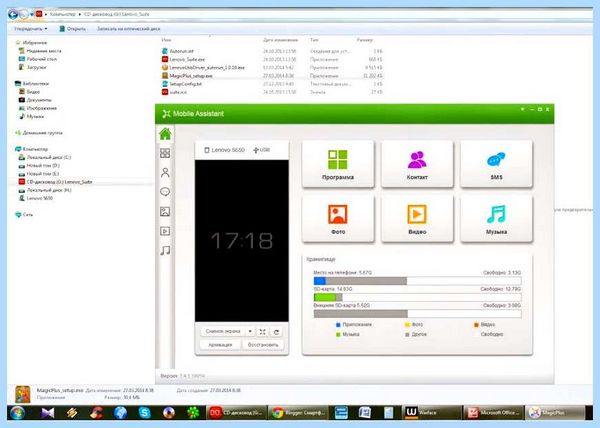This screenshot has width=600, height=428.
Task: Click the phone screen preview showing 17:18
Action: coord(242,241)
